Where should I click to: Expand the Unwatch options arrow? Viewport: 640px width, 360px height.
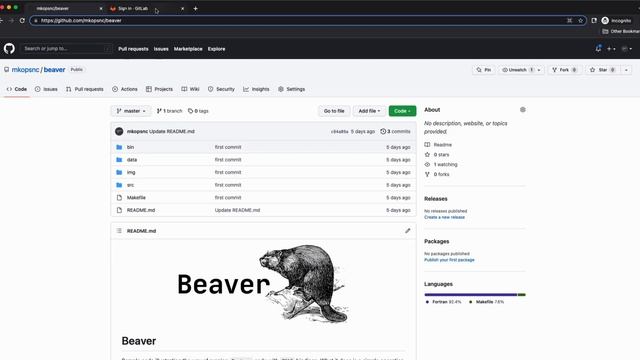tap(539, 70)
